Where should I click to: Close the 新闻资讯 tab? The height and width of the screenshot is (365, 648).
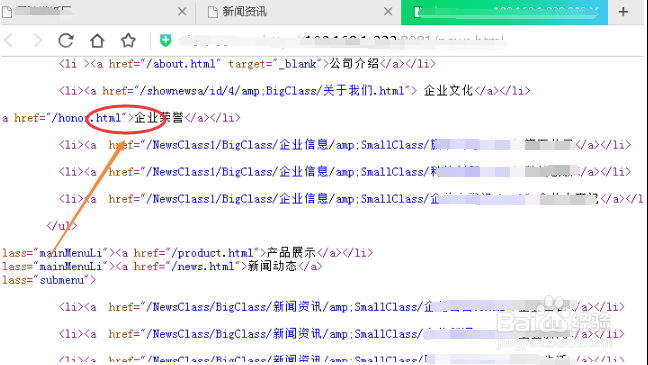[x=388, y=12]
